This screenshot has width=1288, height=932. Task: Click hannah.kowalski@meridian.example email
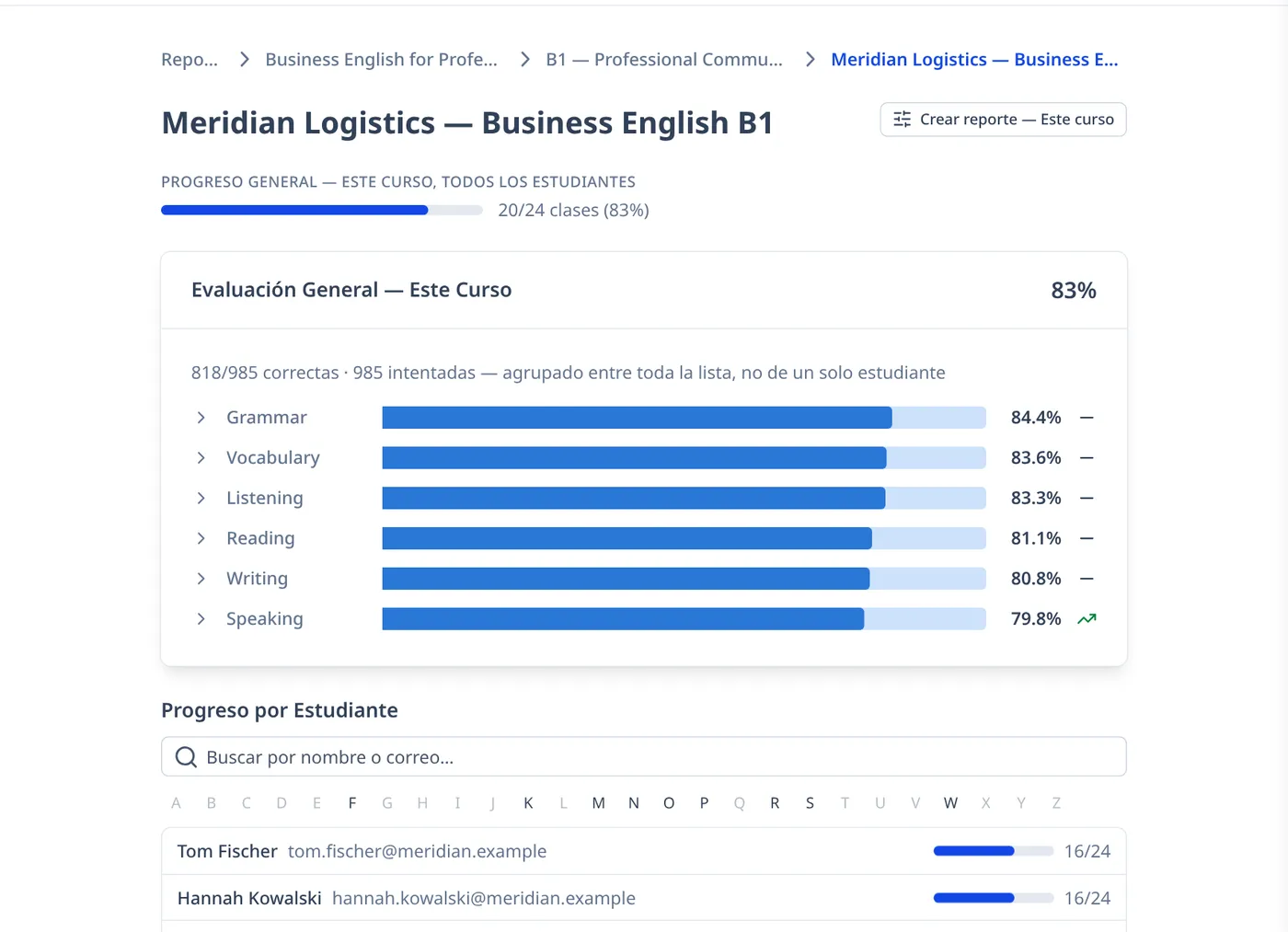click(x=484, y=898)
